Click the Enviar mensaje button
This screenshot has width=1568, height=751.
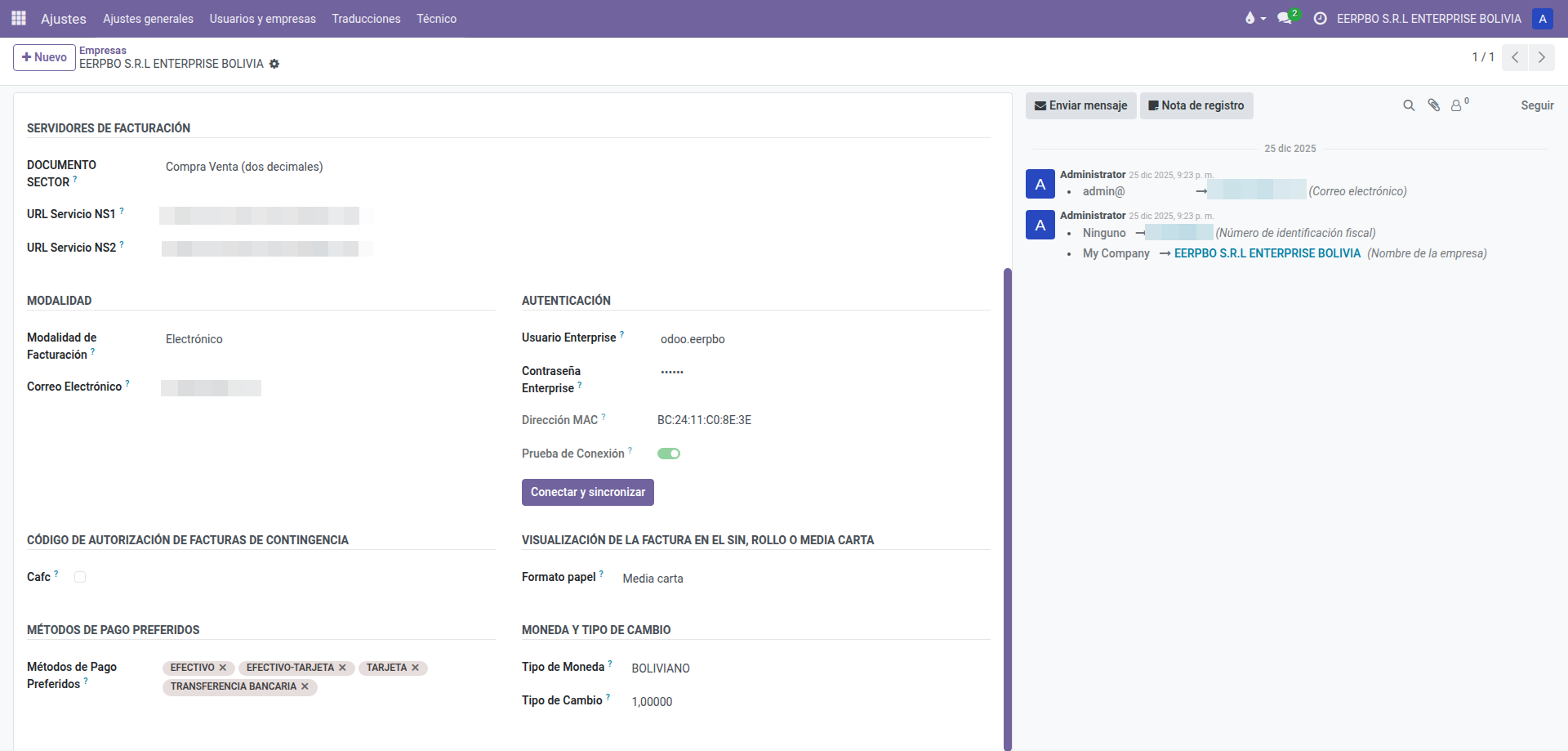(x=1080, y=105)
